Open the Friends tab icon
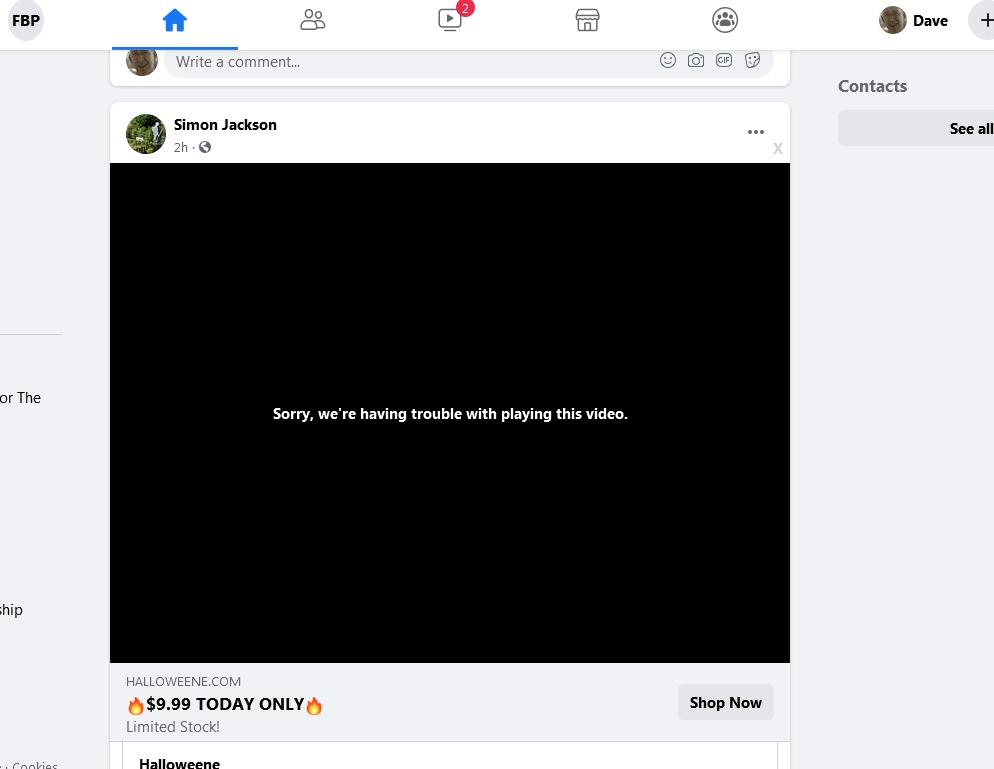Viewport: 994px width, 769px height. [x=312, y=21]
